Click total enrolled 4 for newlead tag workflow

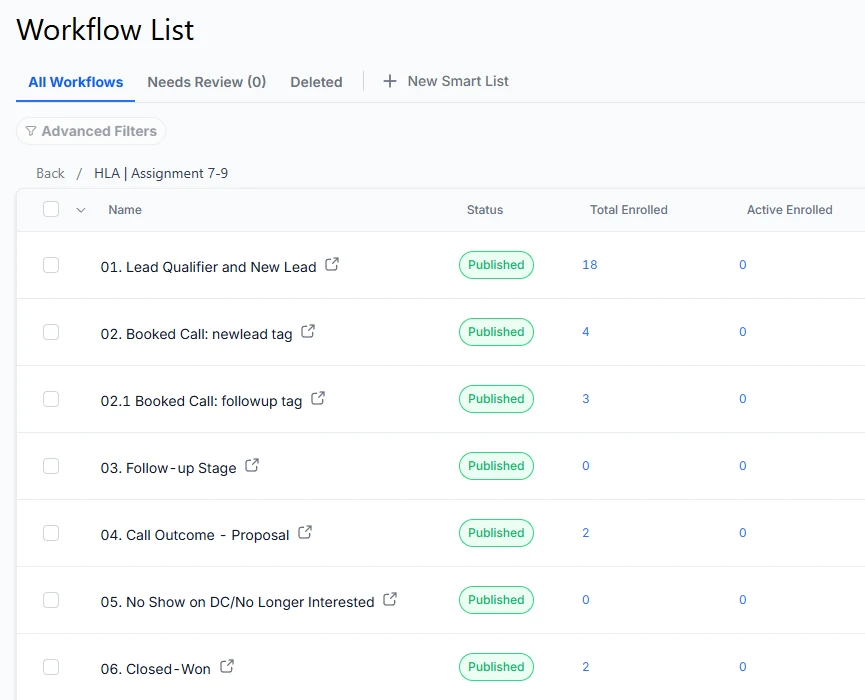pos(586,332)
